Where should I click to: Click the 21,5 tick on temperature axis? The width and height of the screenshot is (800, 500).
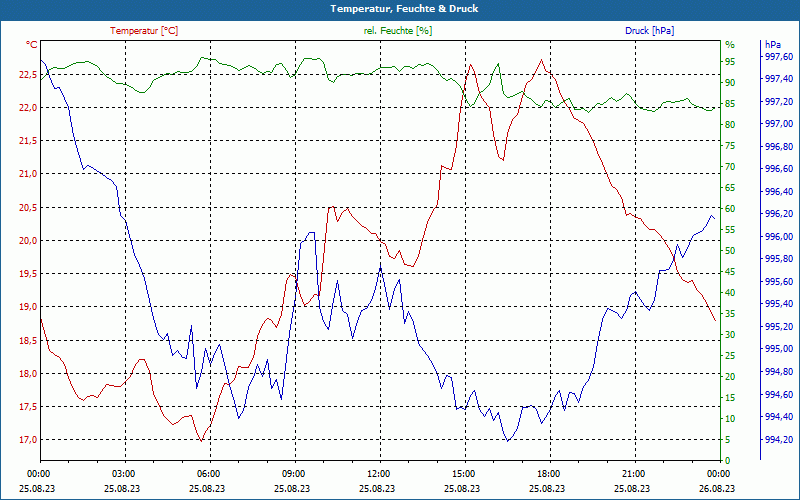pyautogui.click(x=28, y=141)
